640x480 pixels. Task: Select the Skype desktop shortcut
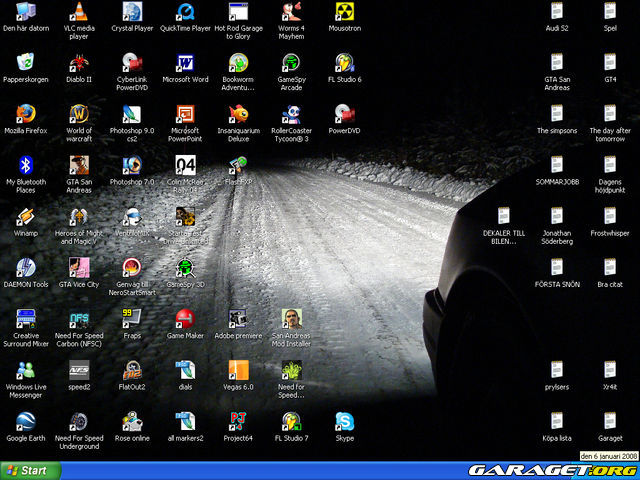(x=344, y=422)
